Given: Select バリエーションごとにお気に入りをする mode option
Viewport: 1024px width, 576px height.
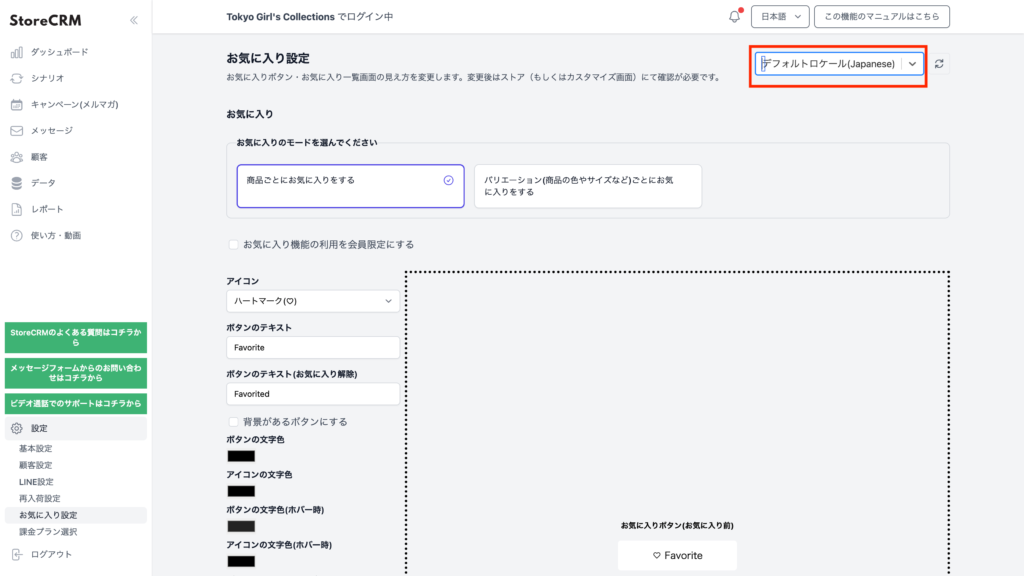Looking at the screenshot, I should point(587,186).
